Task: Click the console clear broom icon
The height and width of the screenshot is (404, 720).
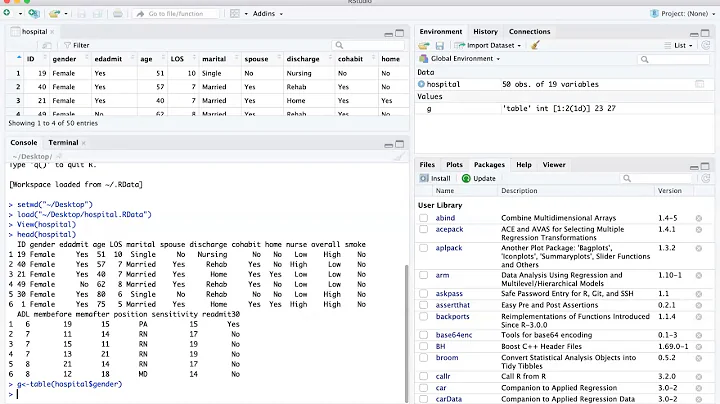Action: (x=399, y=157)
